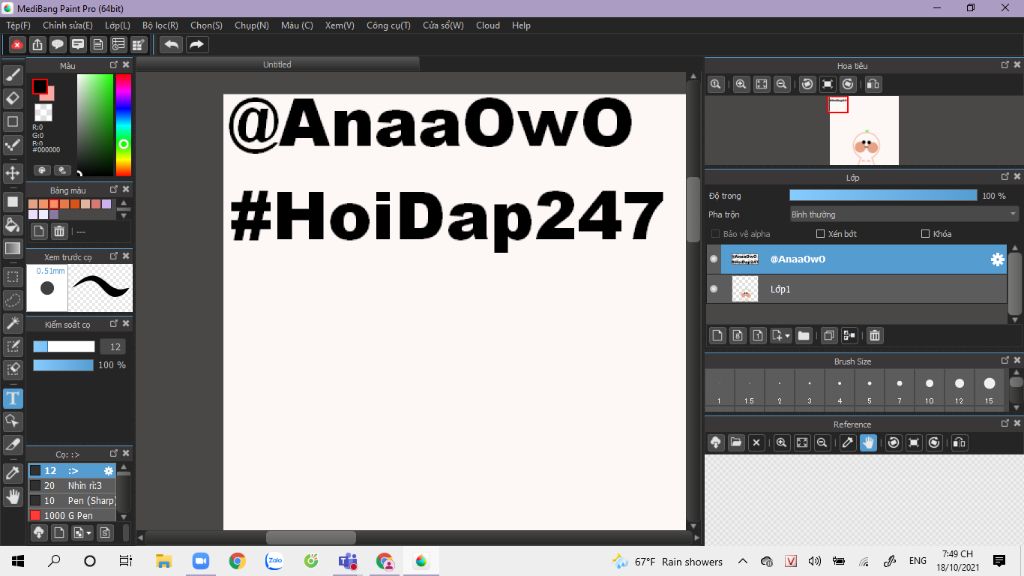Toggle red box of 1000 G Pen brush
The height and width of the screenshot is (576, 1024).
(x=35, y=515)
